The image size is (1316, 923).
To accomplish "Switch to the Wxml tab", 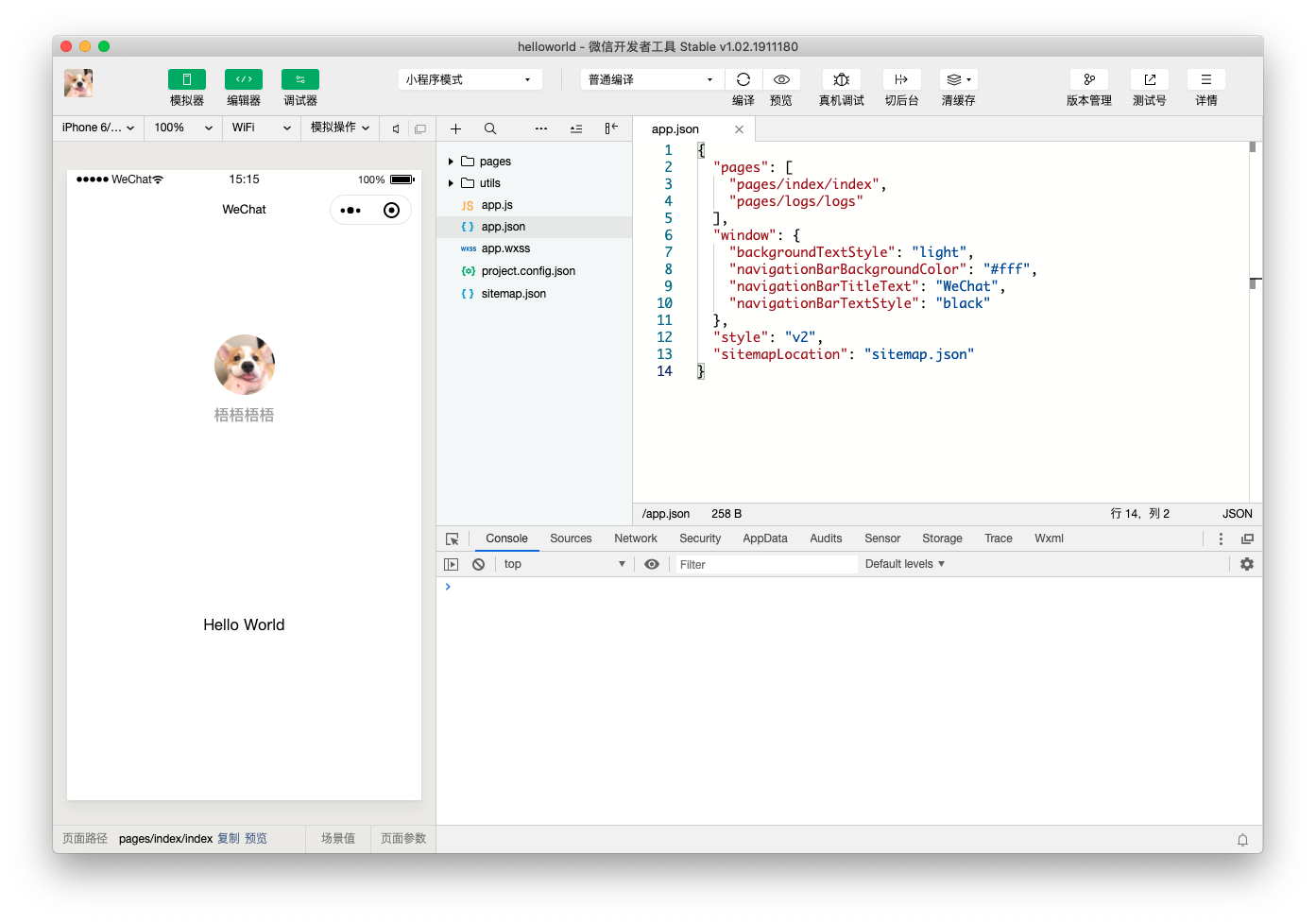I will (1049, 538).
